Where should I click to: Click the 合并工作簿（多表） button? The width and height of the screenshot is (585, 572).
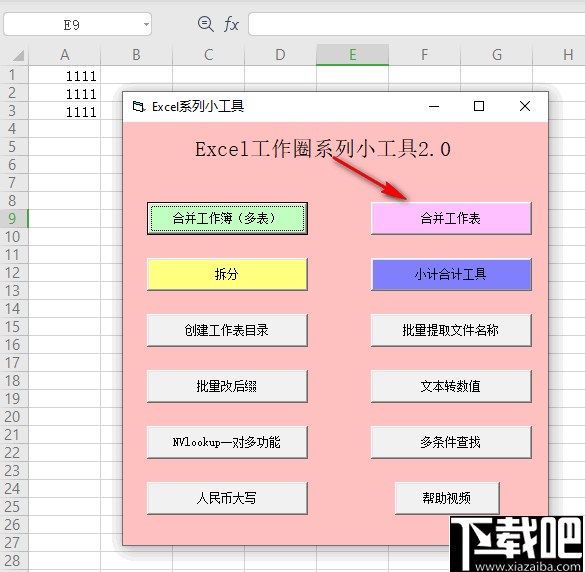pyautogui.click(x=227, y=218)
